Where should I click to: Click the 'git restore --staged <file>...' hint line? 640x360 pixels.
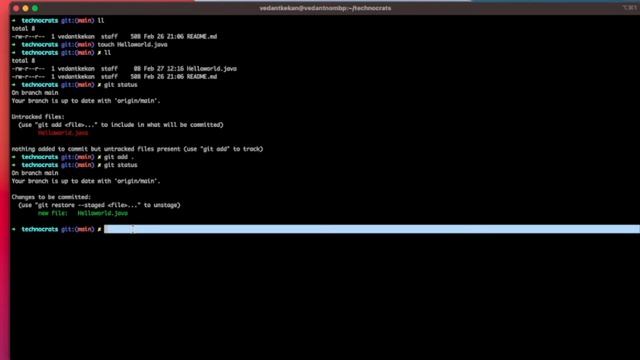99,205
